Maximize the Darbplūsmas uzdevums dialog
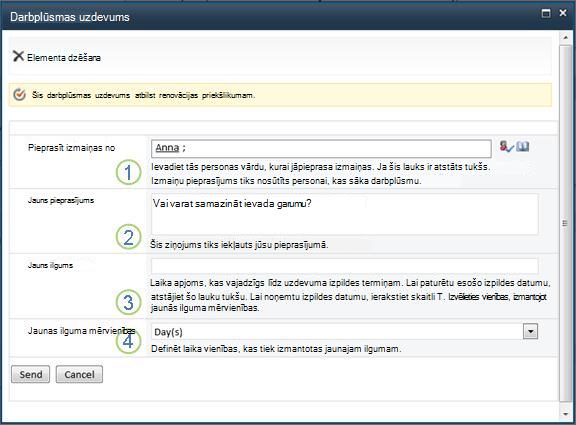 pyautogui.click(x=546, y=14)
